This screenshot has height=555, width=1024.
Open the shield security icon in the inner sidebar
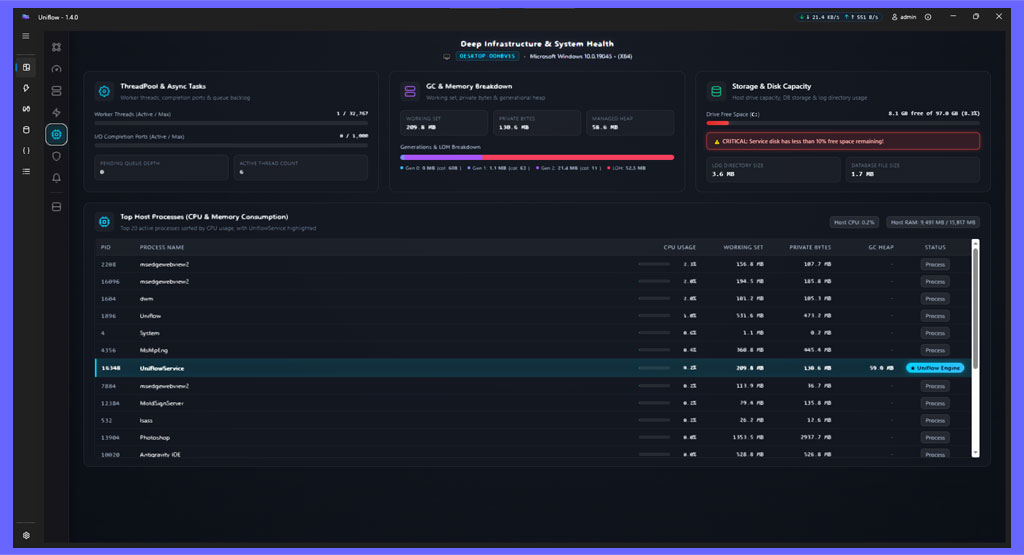[57, 157]
